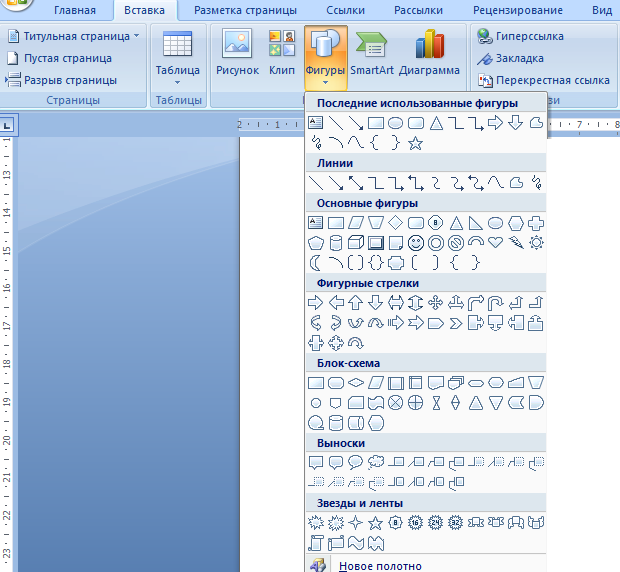Pick the scribble line shape in Линии
Image resolution: width=620 pixels, height=572 pixels.
(x=536, y=183)
